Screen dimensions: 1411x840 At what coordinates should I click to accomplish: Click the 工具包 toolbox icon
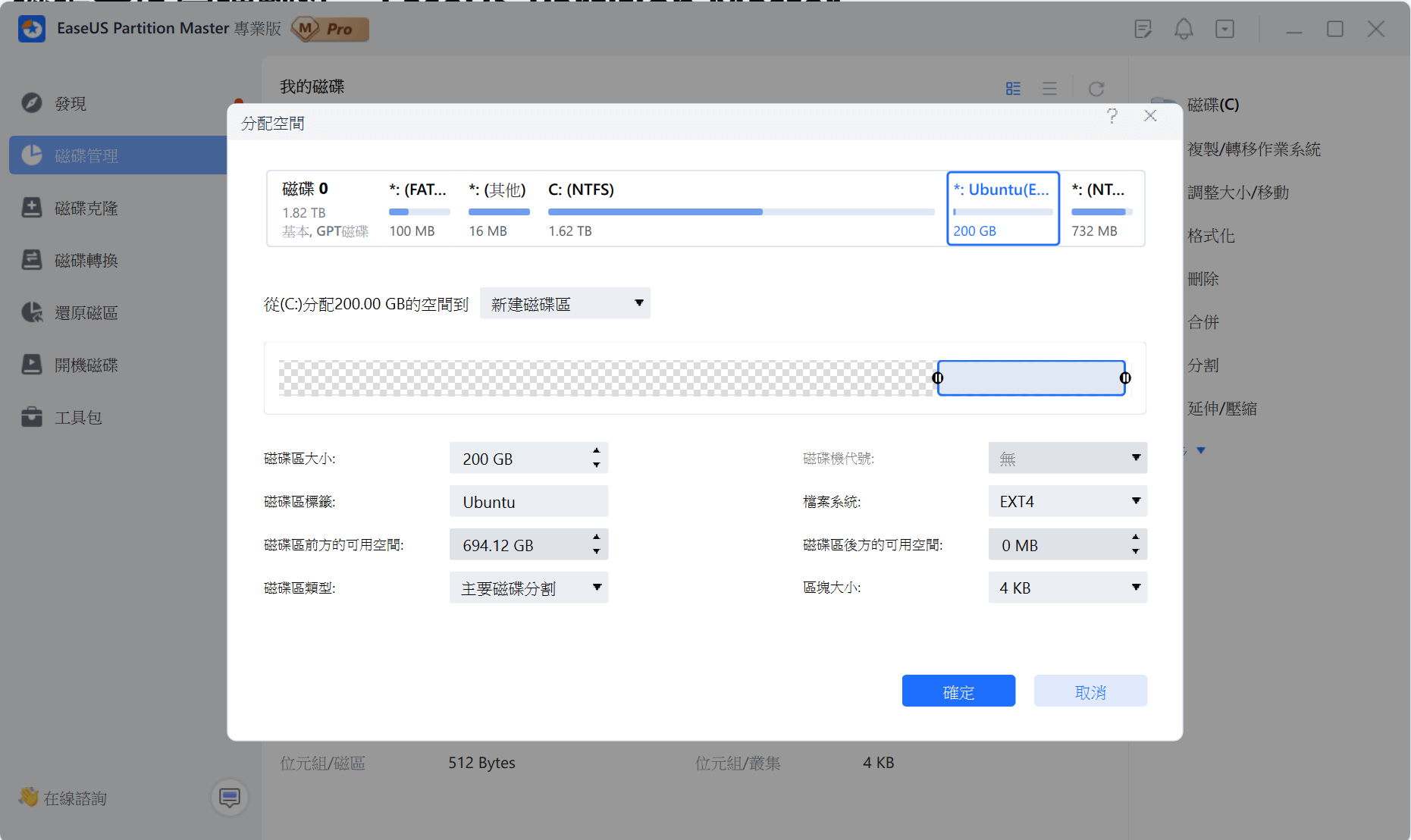coord(32,416)
